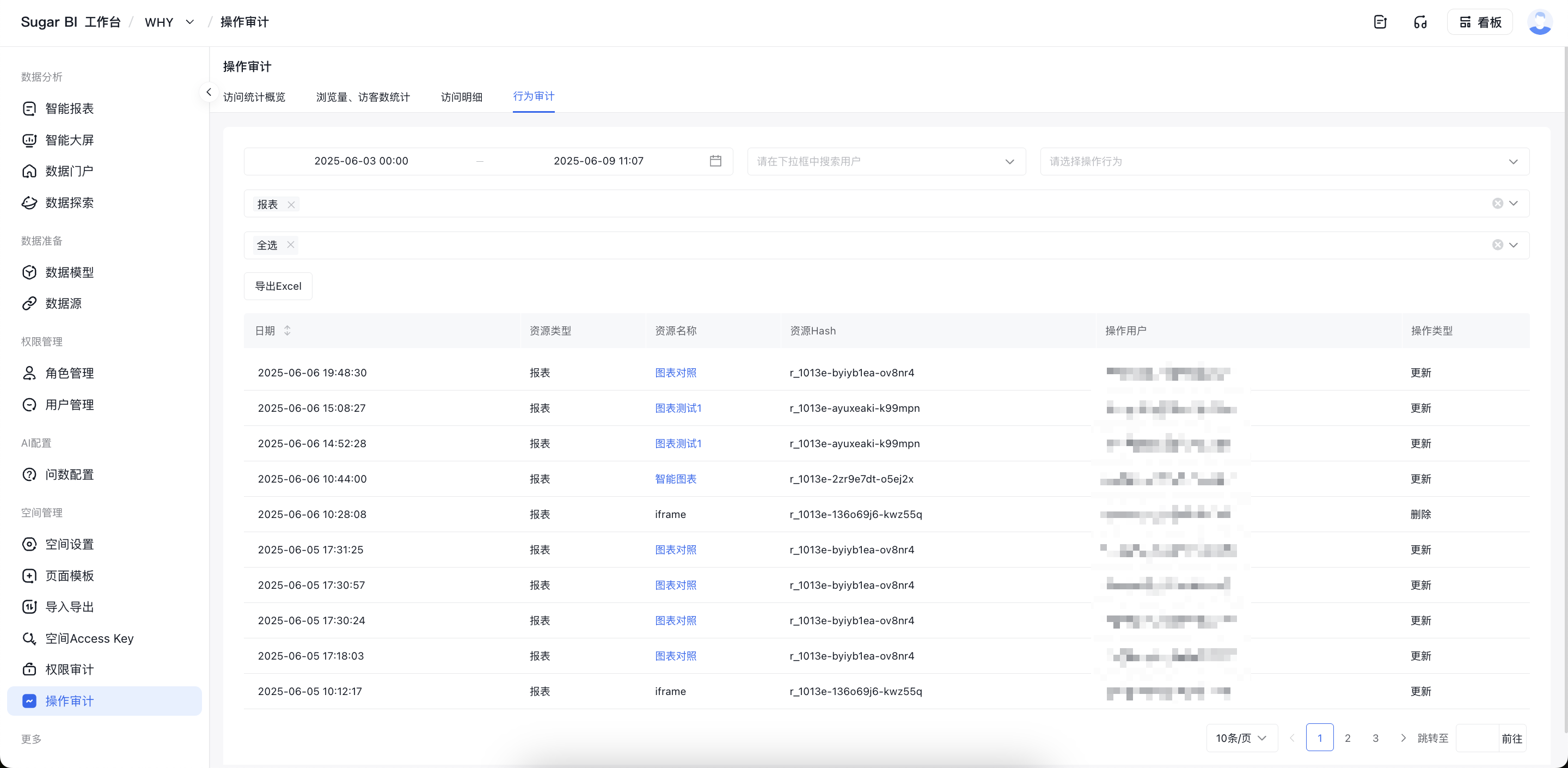Click current page 1 button

point(1319,737)
